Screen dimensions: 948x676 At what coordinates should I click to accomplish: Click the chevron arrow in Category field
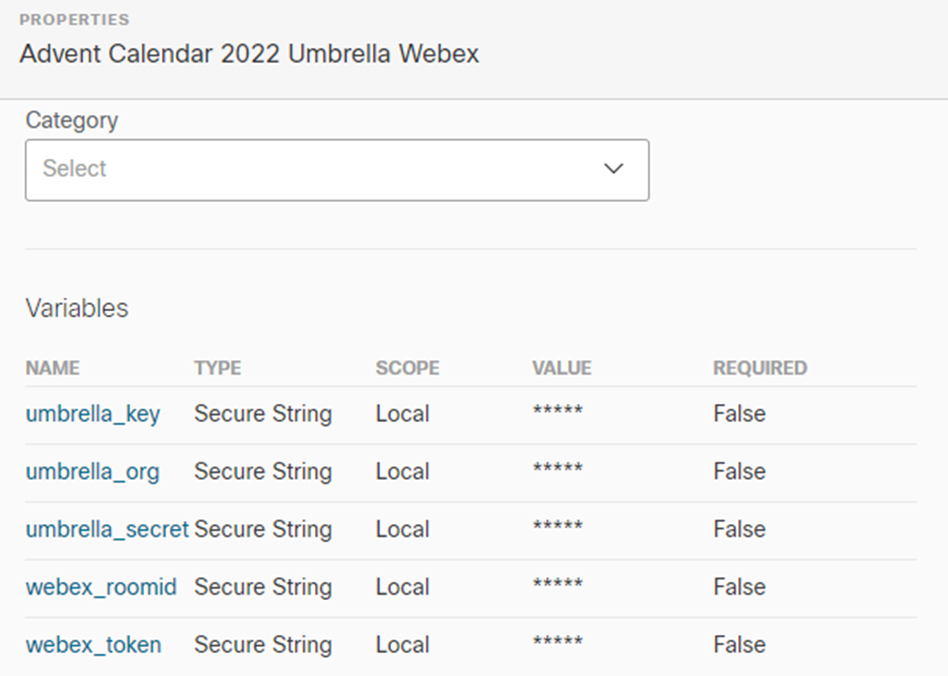click(x=614, y=169)
